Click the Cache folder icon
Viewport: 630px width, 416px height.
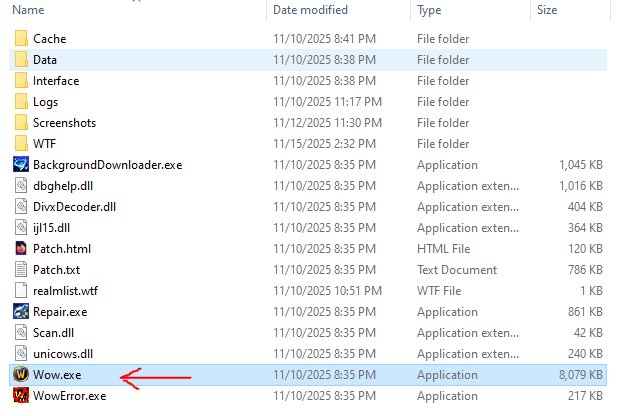tap(21, 39)
